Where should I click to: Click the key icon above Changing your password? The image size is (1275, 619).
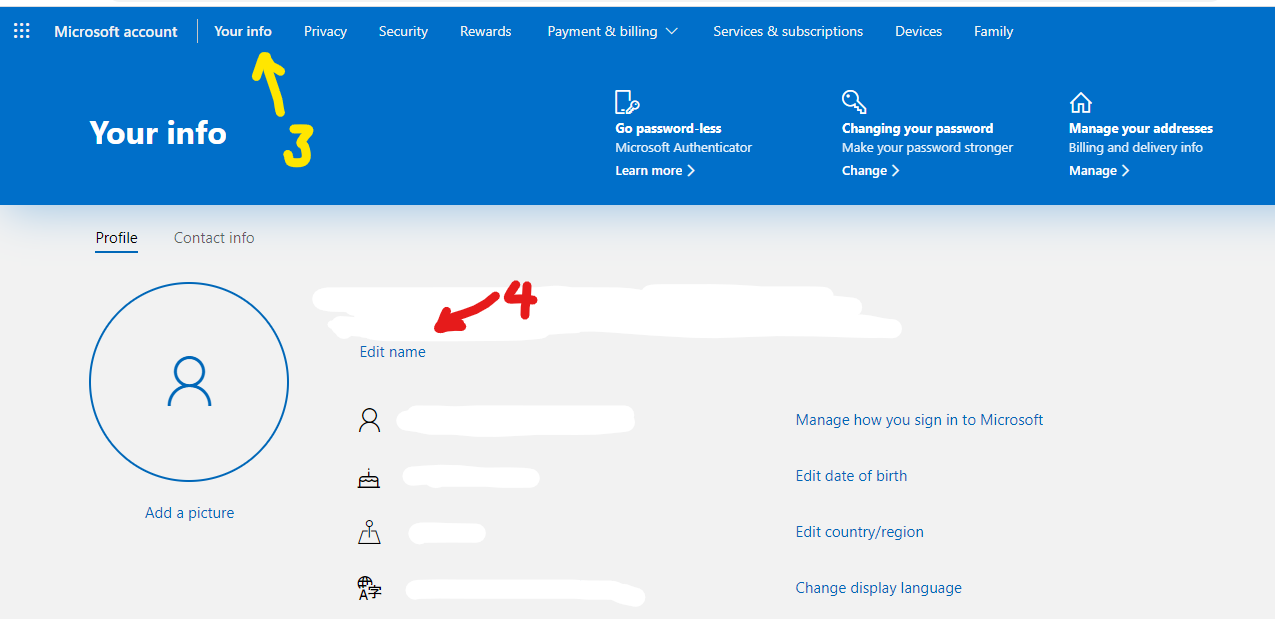pos(854,102)
